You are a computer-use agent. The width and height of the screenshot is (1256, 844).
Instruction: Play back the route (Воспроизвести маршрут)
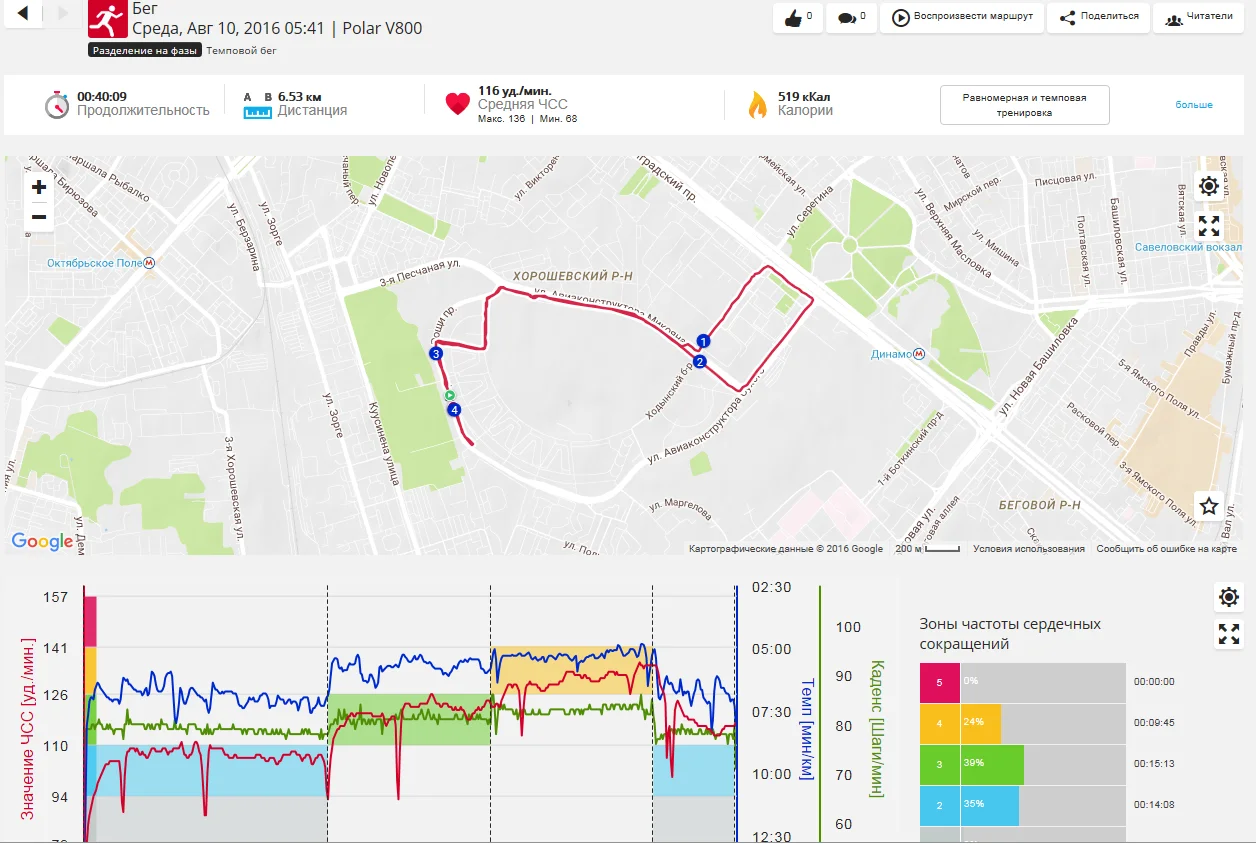pyautogui.click(x=962, y=17)
